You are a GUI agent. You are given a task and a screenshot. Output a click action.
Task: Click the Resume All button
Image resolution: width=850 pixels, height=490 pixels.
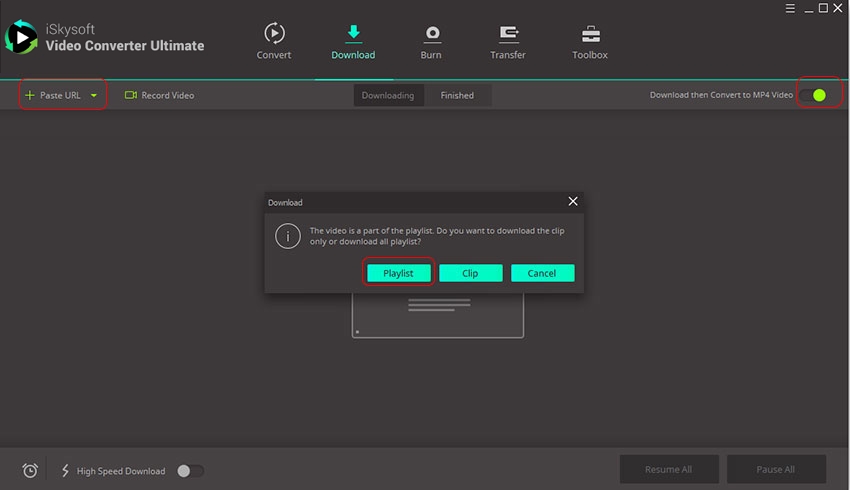(669, 469)
